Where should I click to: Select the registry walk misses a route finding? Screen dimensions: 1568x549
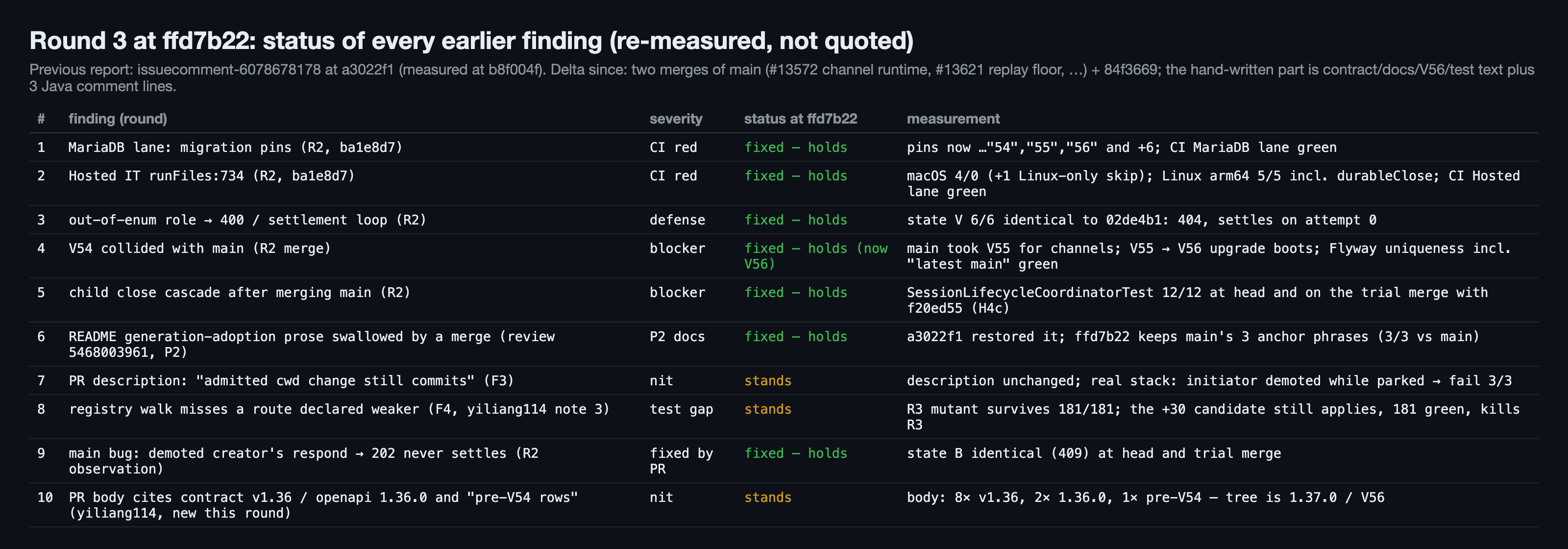339,409
